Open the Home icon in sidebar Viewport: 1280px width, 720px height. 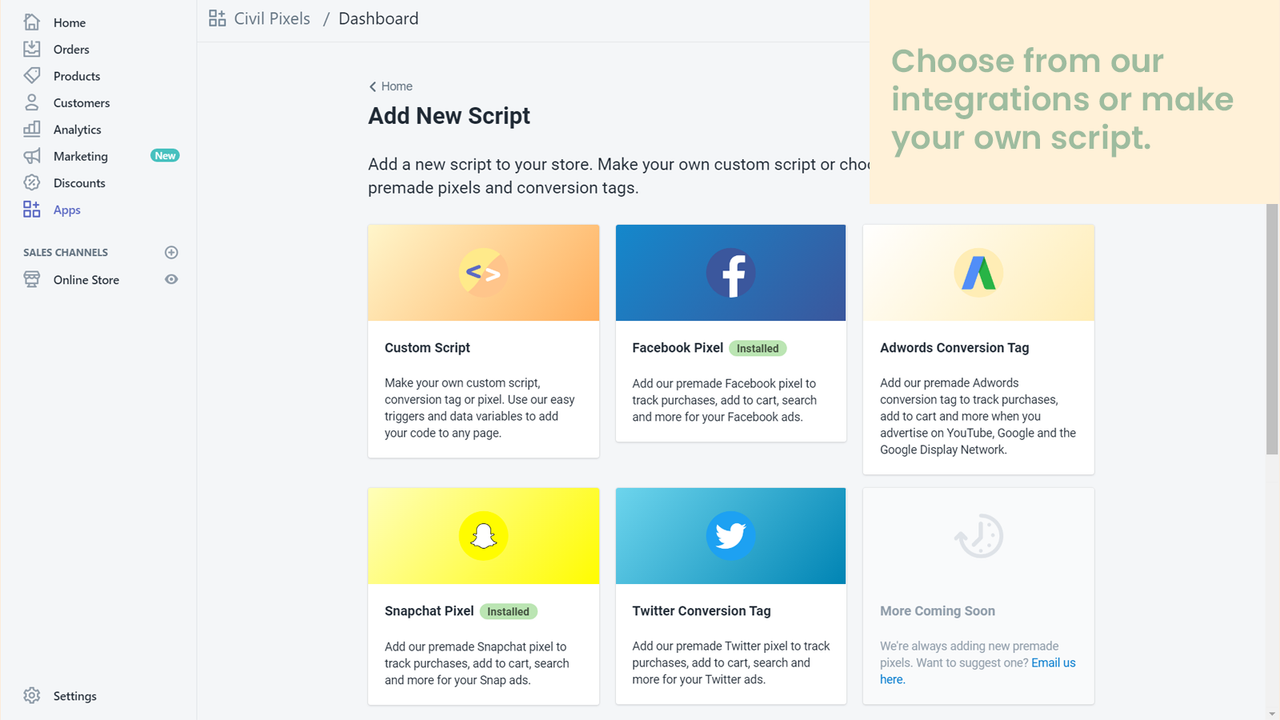[32, 22]
